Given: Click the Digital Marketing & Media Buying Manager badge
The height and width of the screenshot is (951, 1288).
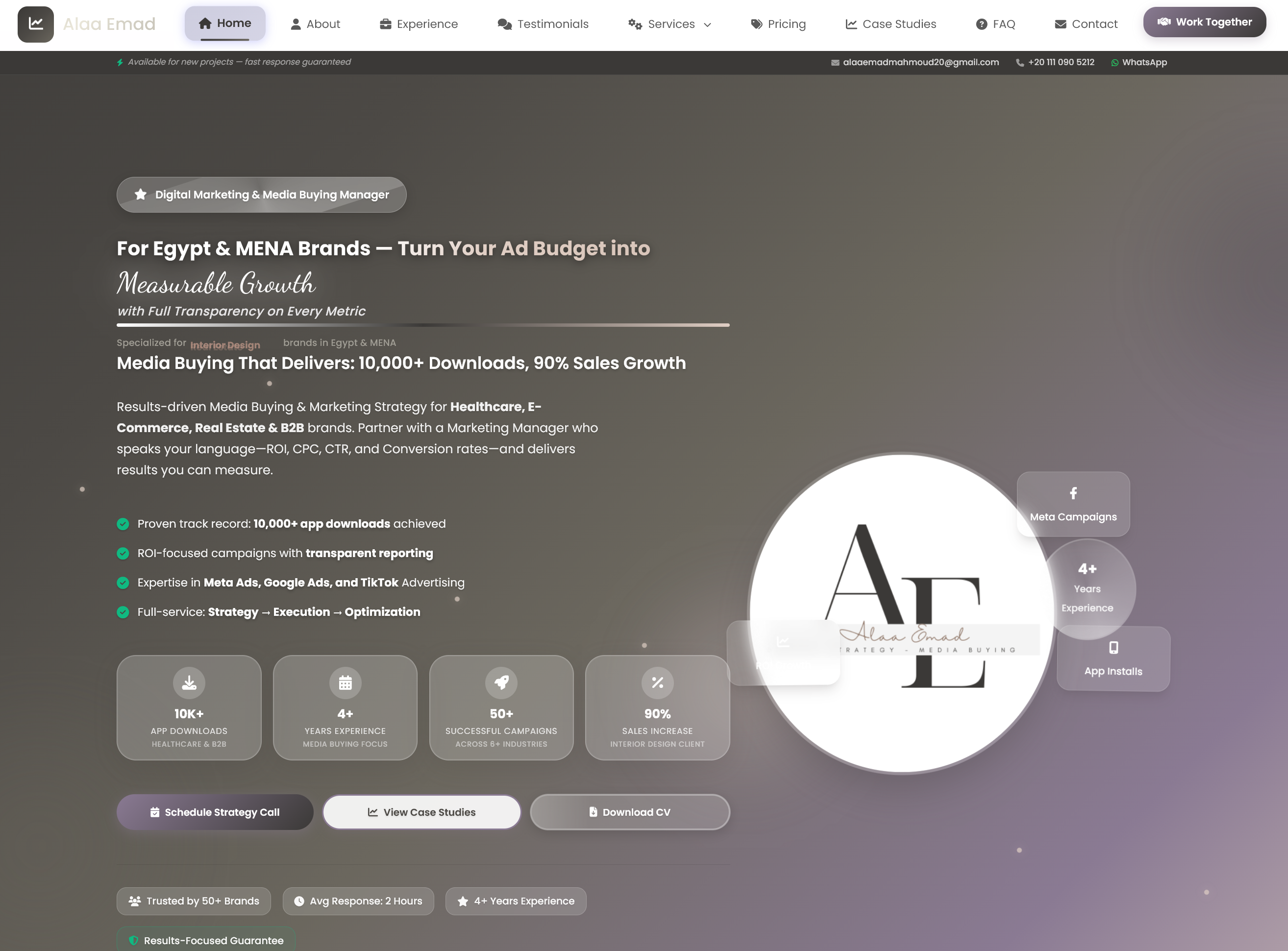Looking at the screenshot, I should pos(261,195).
